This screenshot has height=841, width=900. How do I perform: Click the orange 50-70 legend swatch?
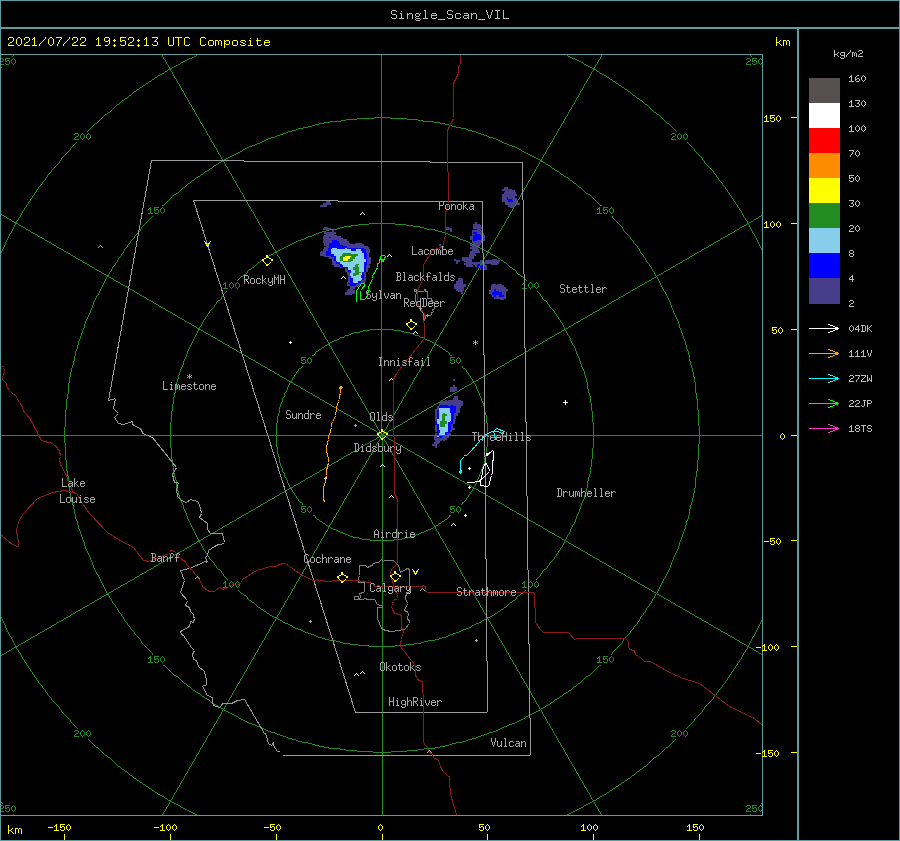(824, 165)
